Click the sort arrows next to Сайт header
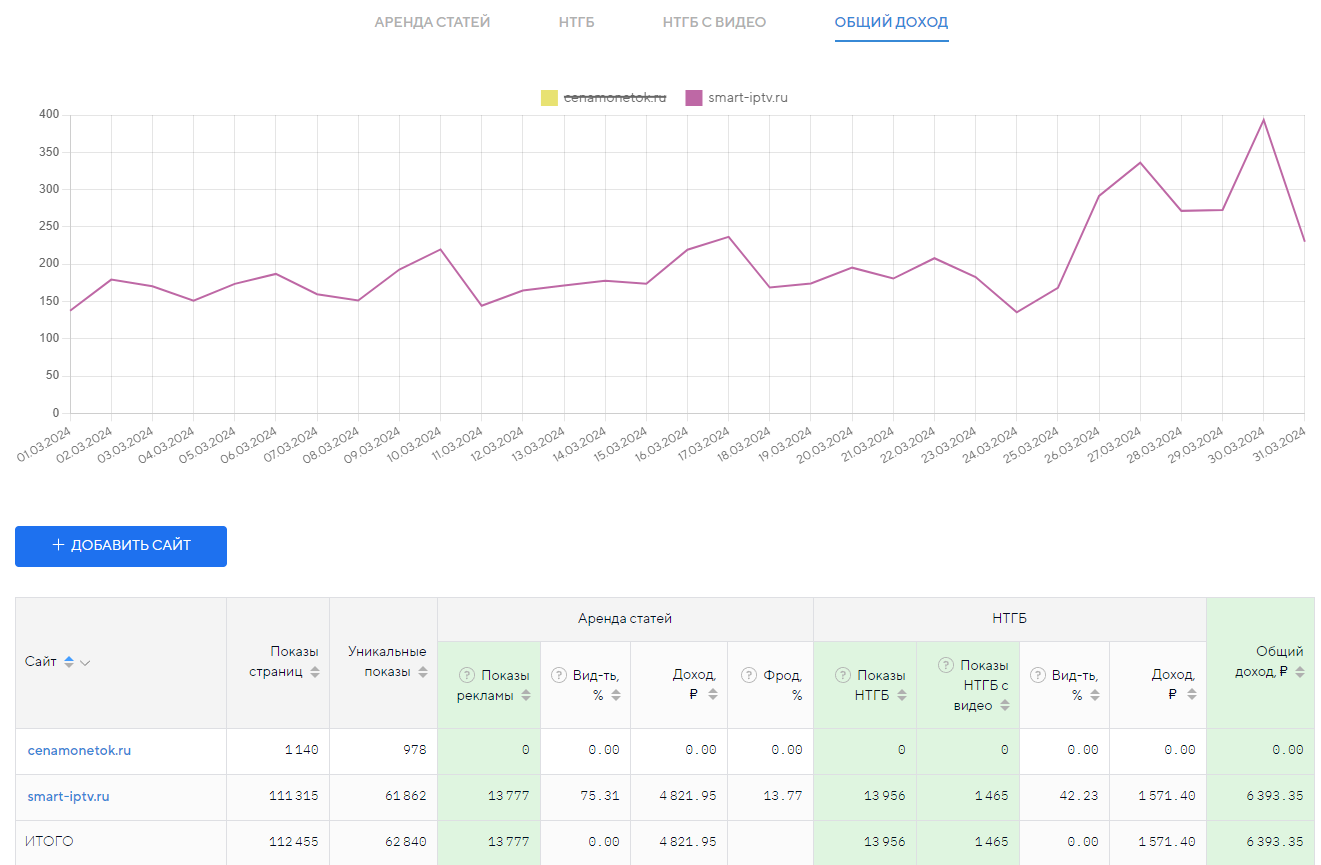 [69, 662]
